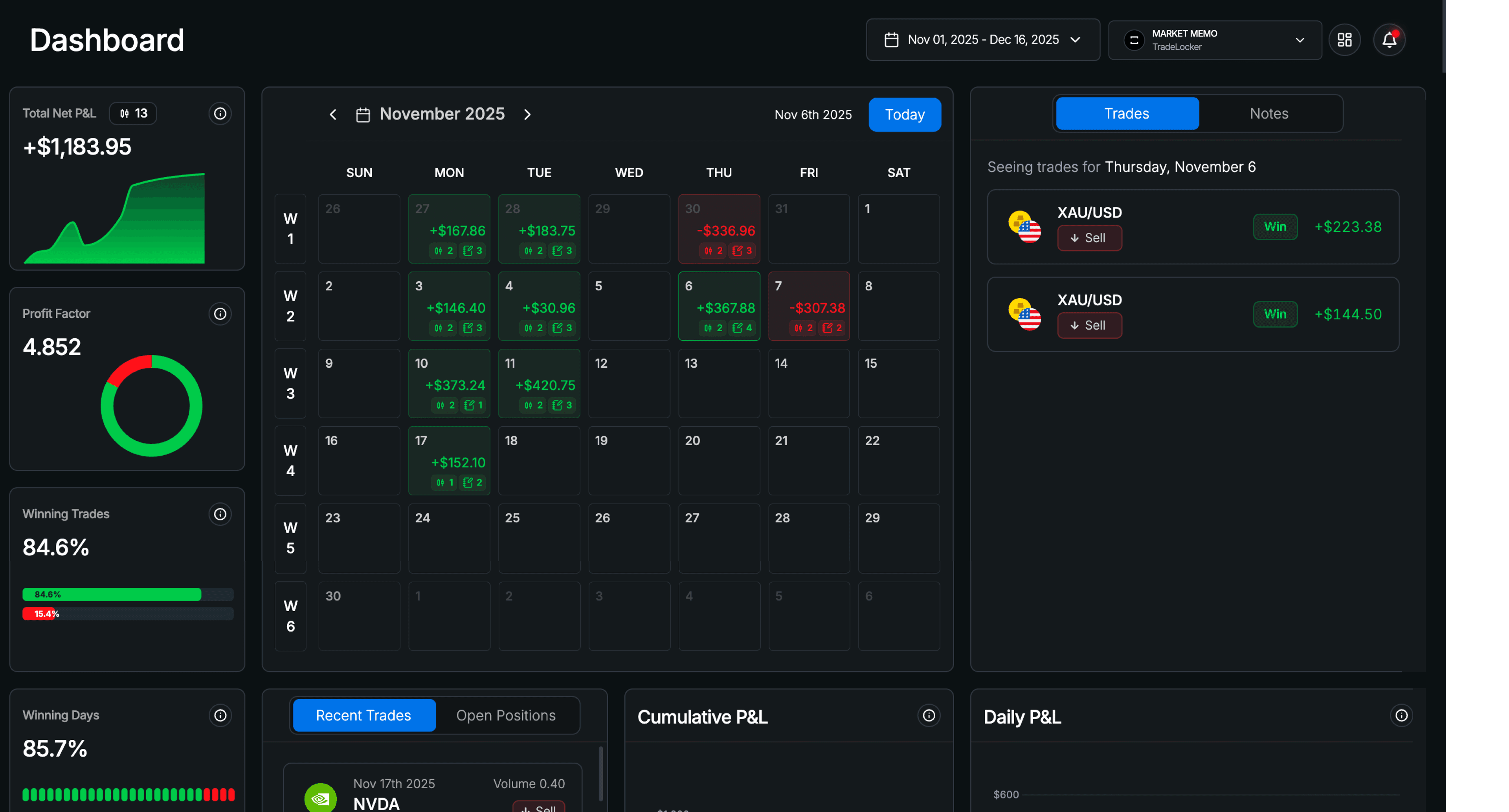Click the NVDA logo in recent trades
This screenshot has width=1509, height=812.
tap(320, 797)
